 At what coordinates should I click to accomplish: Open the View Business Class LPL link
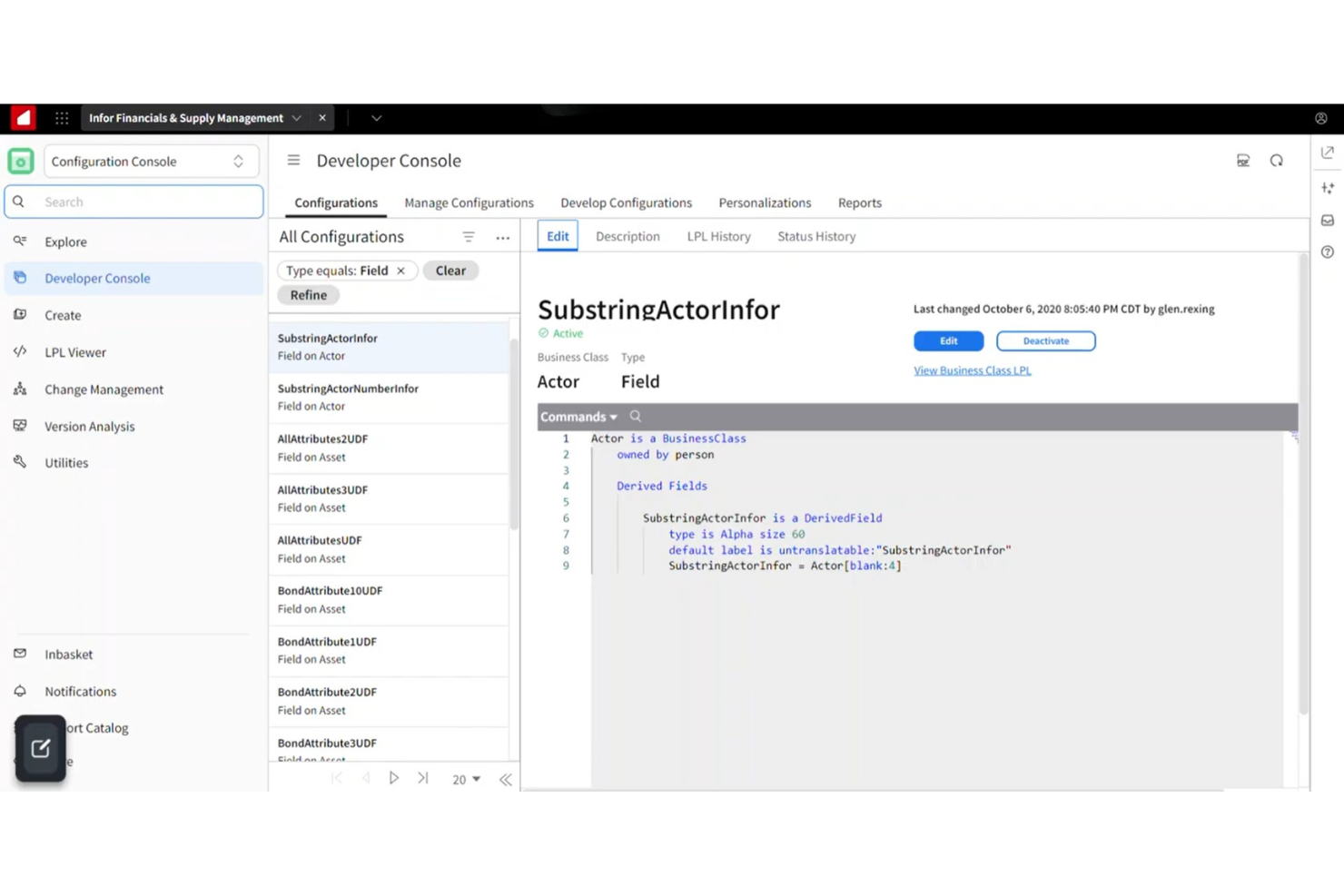coord(972,370)
